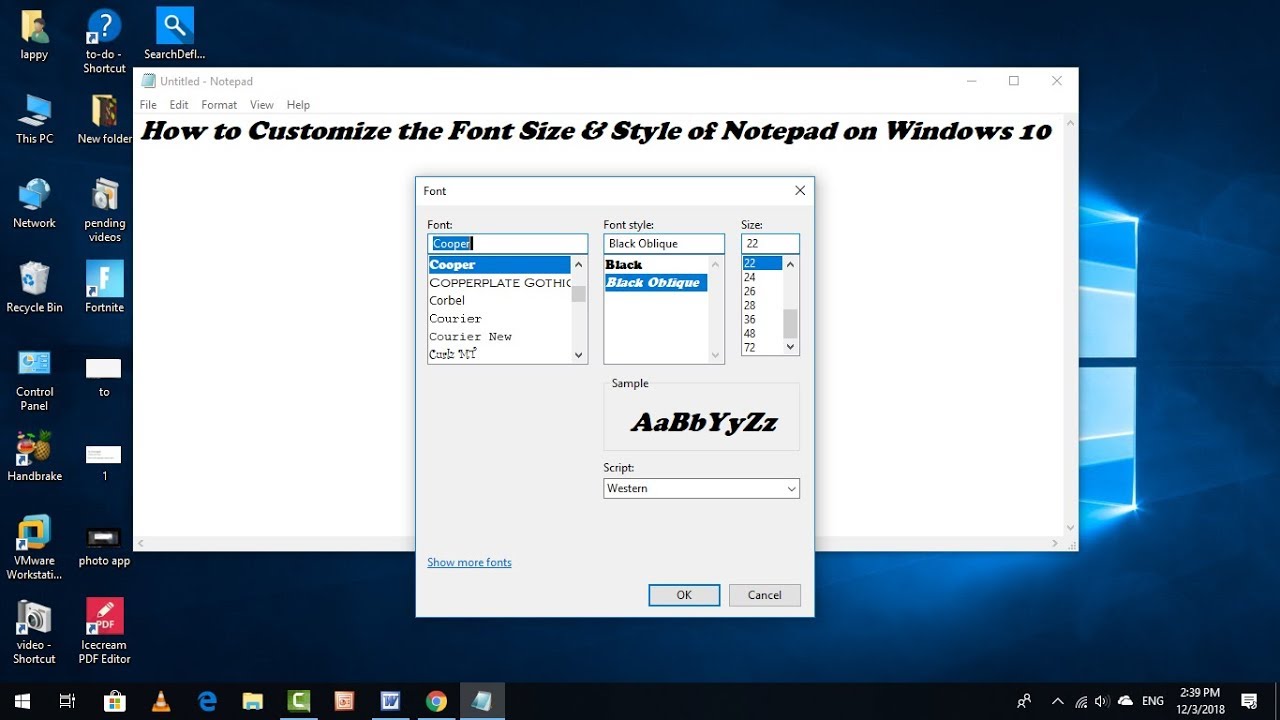Select New folder desktop icon
1280x720 pixels.
(104, 119)
